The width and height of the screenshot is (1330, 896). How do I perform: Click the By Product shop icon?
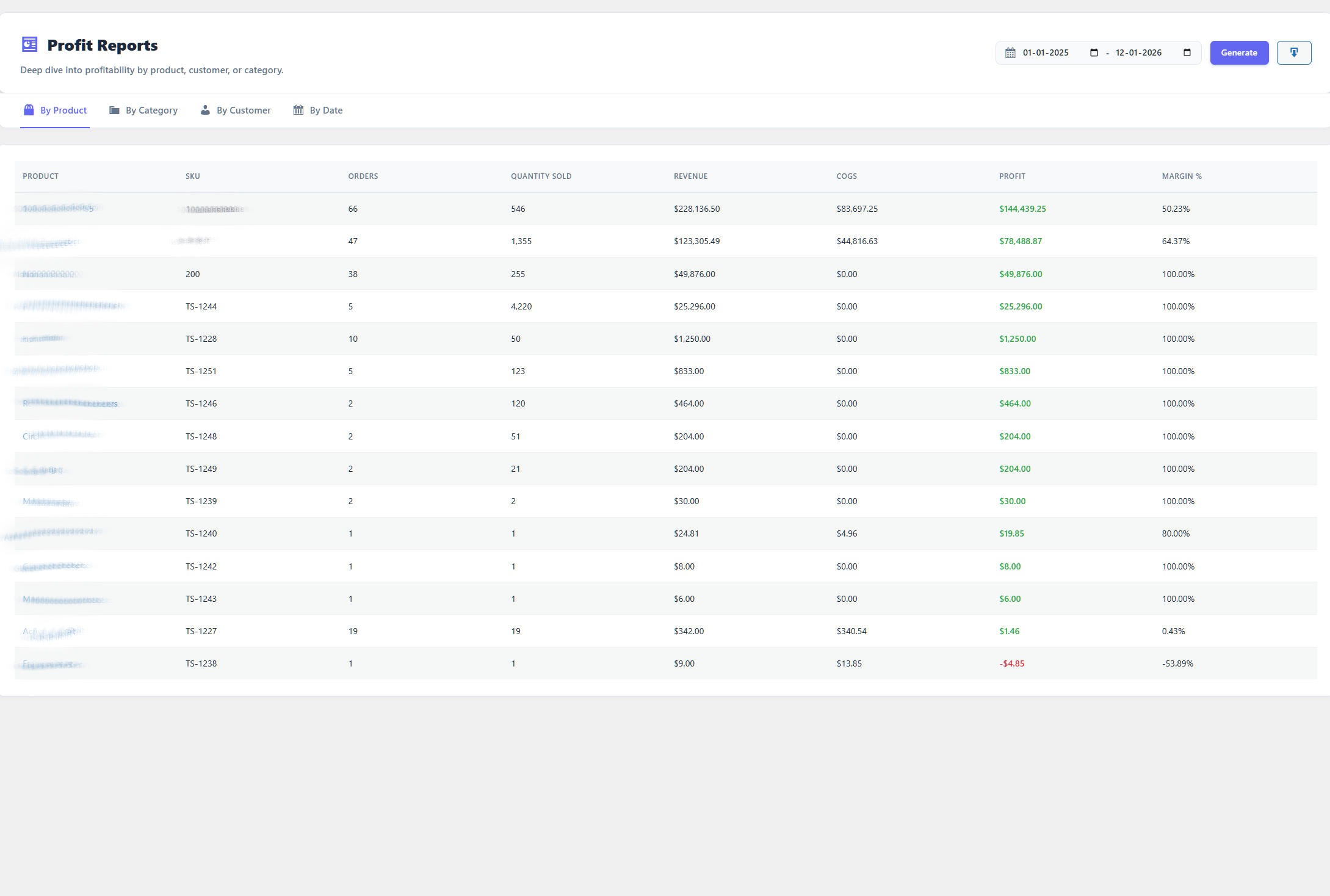click(x=29, y=110)
